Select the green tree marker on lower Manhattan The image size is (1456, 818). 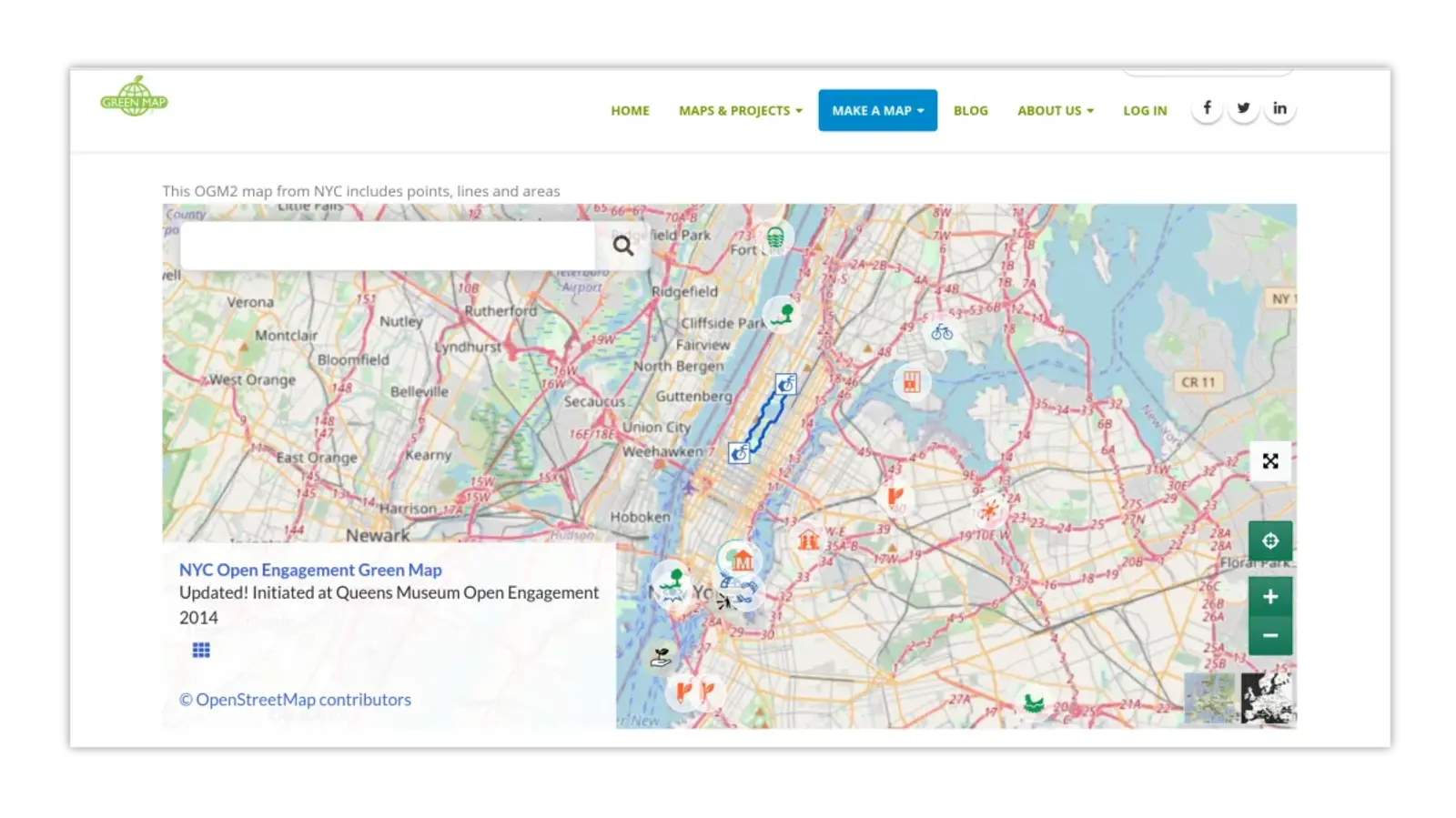(673, 580)
